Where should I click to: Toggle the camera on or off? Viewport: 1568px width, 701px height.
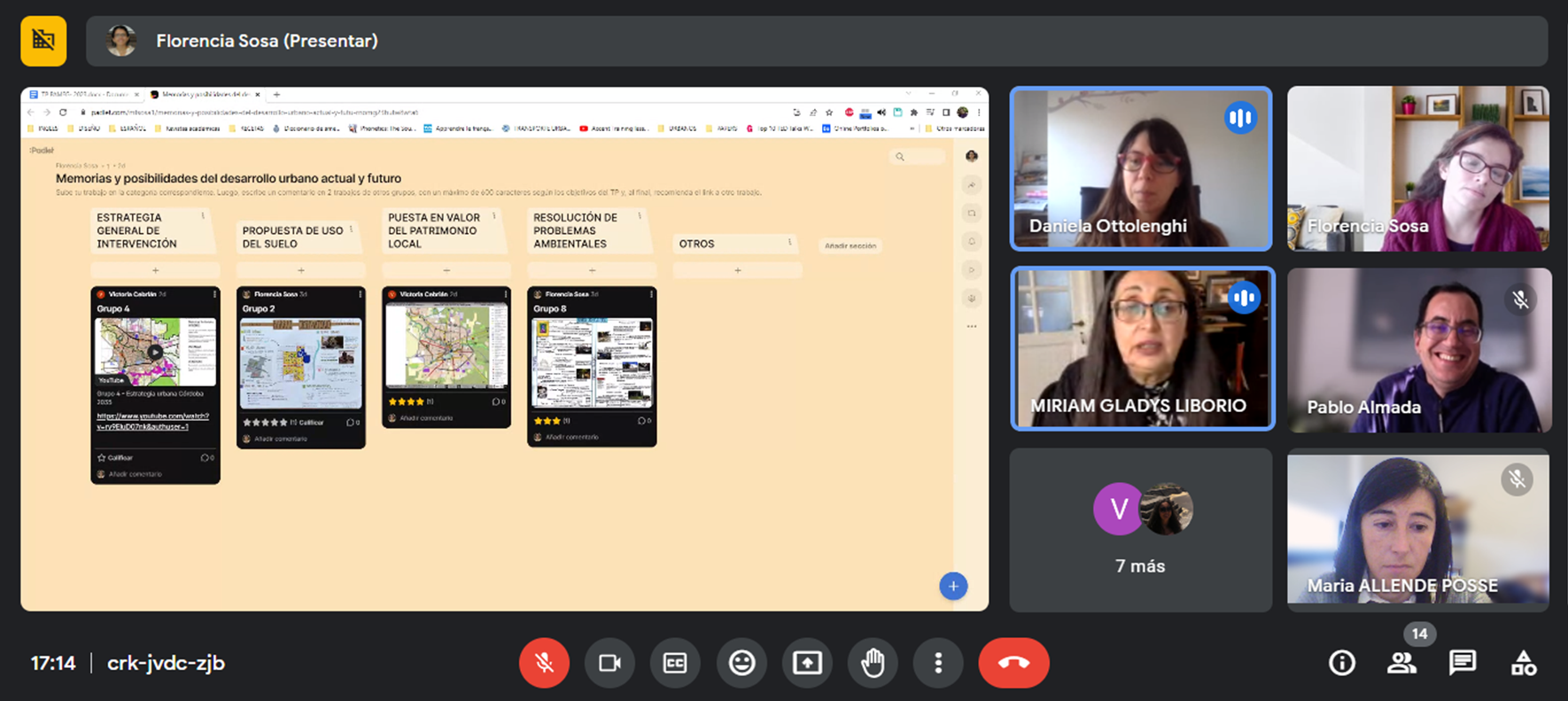(x=609, y=663)
